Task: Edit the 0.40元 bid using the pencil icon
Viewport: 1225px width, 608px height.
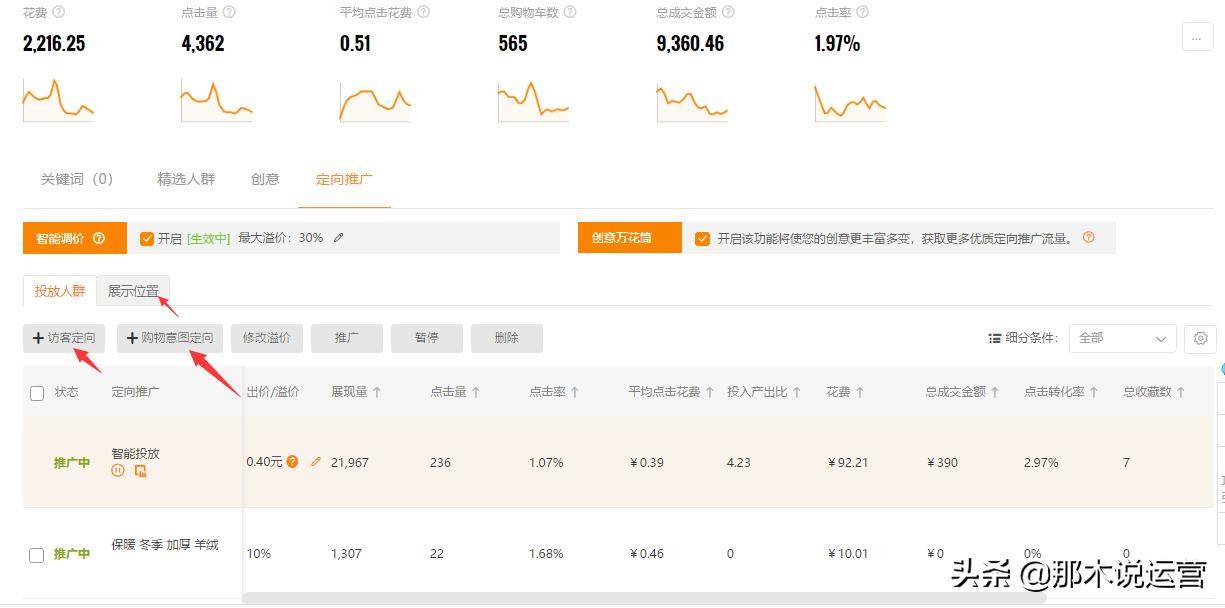Action: point(315,462)
